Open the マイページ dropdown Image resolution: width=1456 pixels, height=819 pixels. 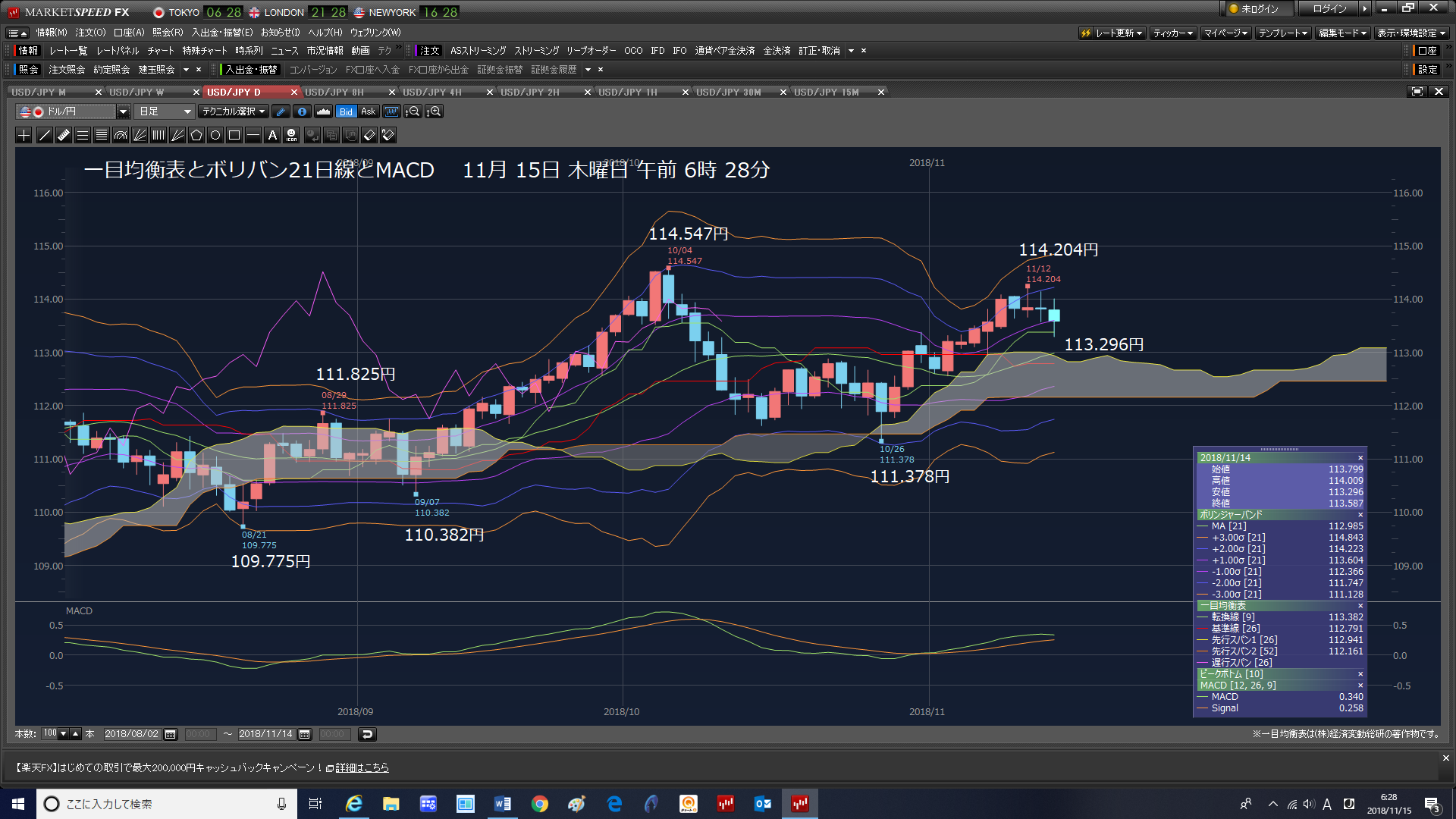1225,33
